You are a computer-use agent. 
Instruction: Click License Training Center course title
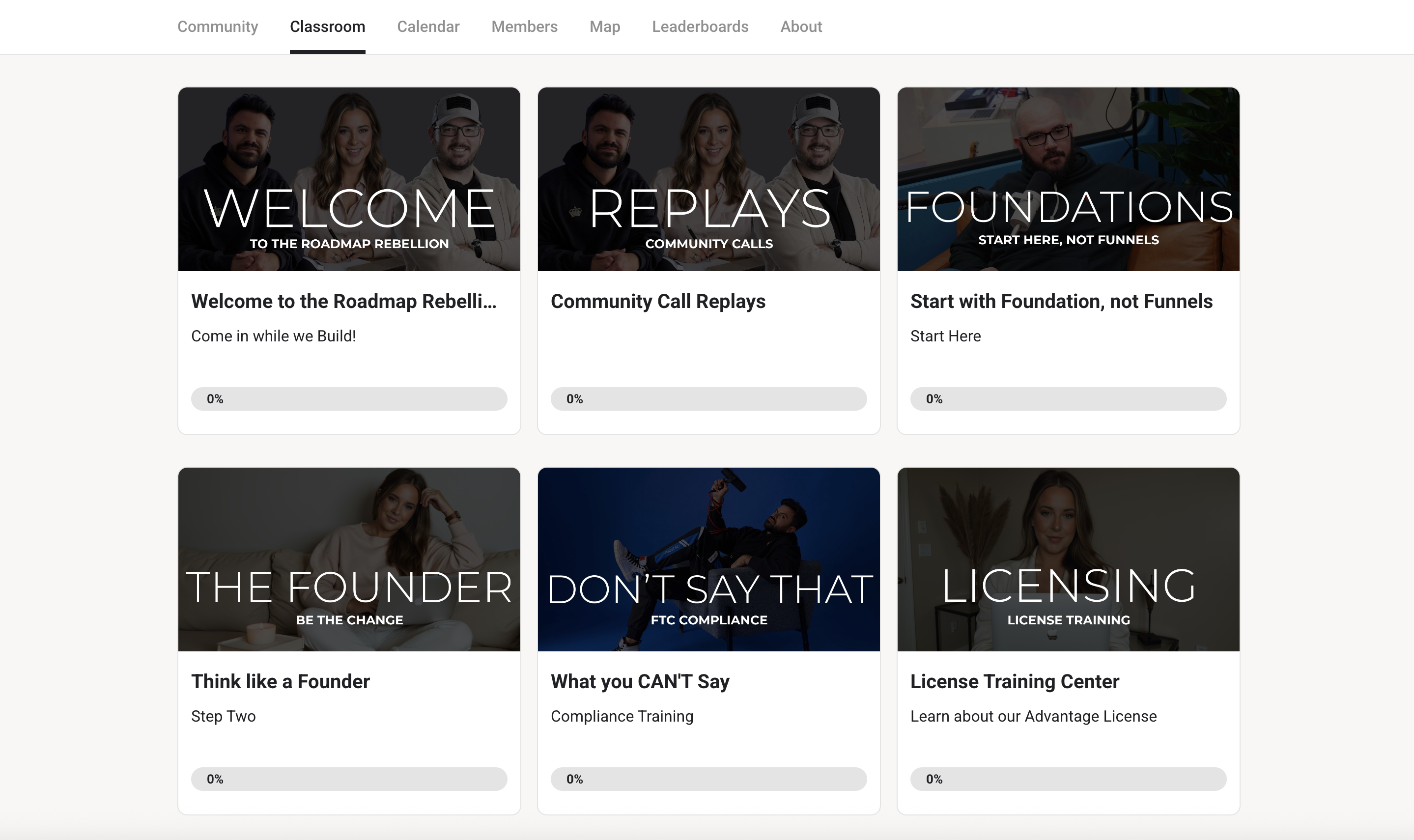(x=1015, y=681)
